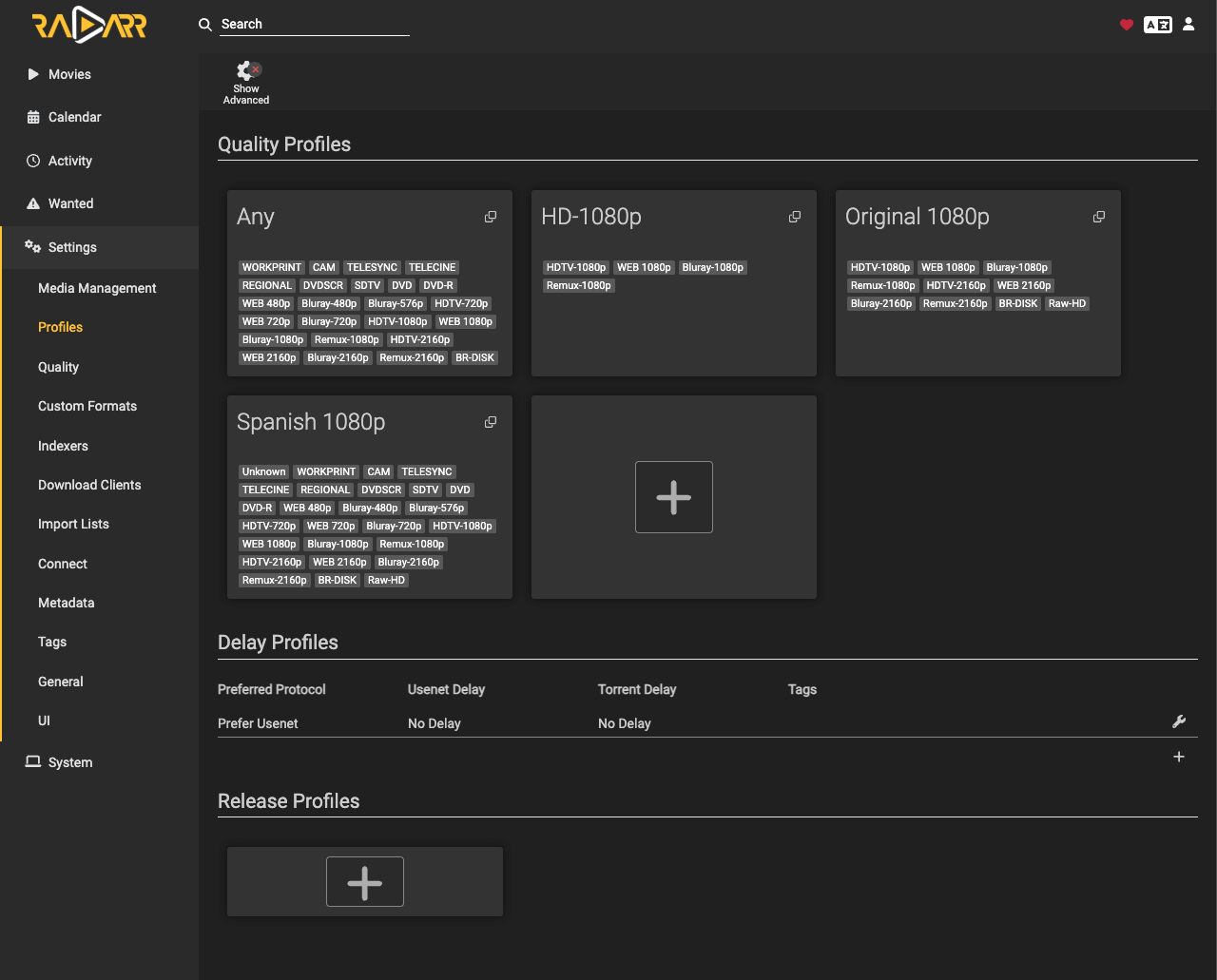Open Media Management settings
Image resolution: width=1217 pixels, height=980 pixels.
pos(97,288)
